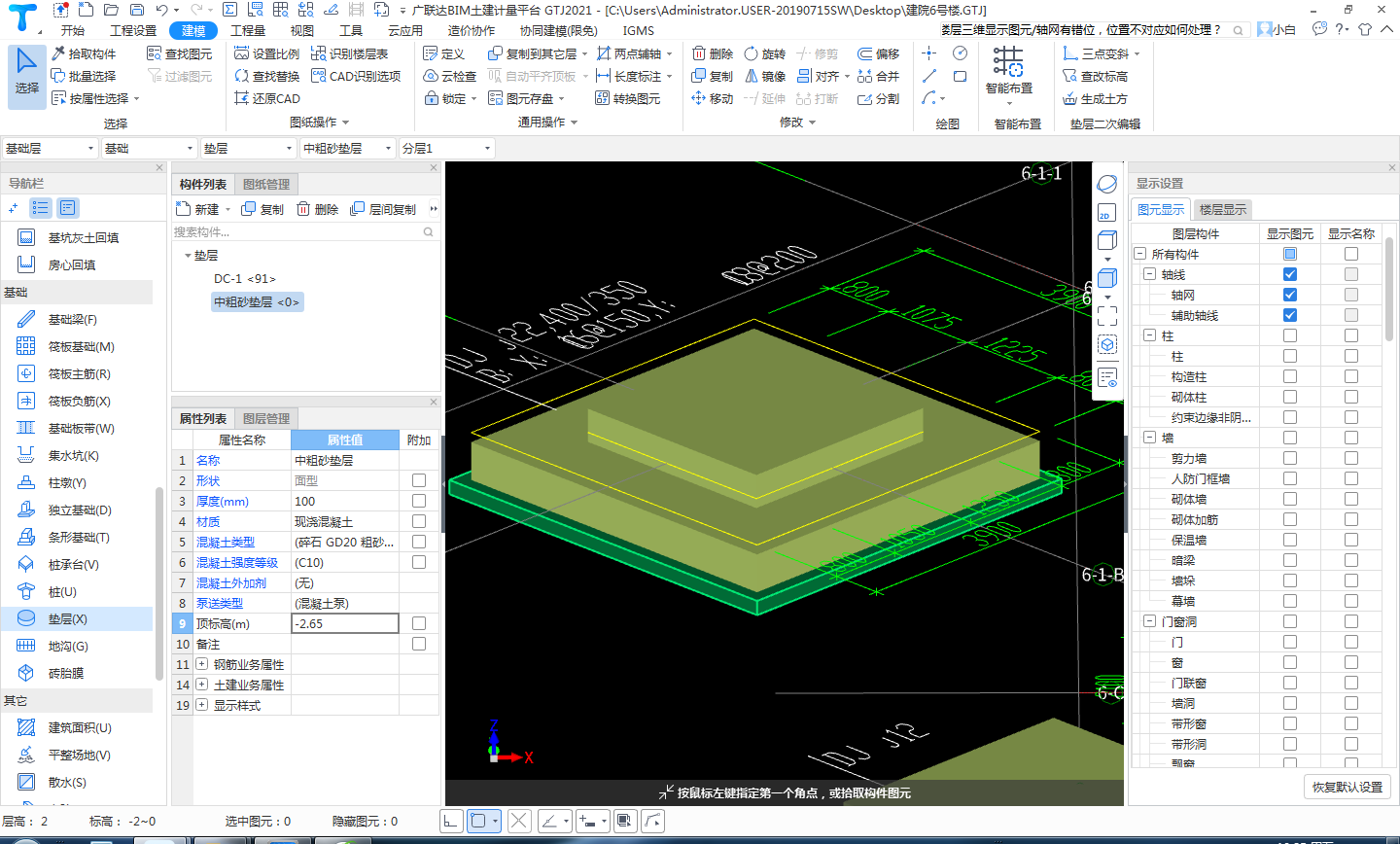Viewport: 1400px width, 844px height.
Task: Collapse the 垫层 tree node in component list
Action: [188, 256]
